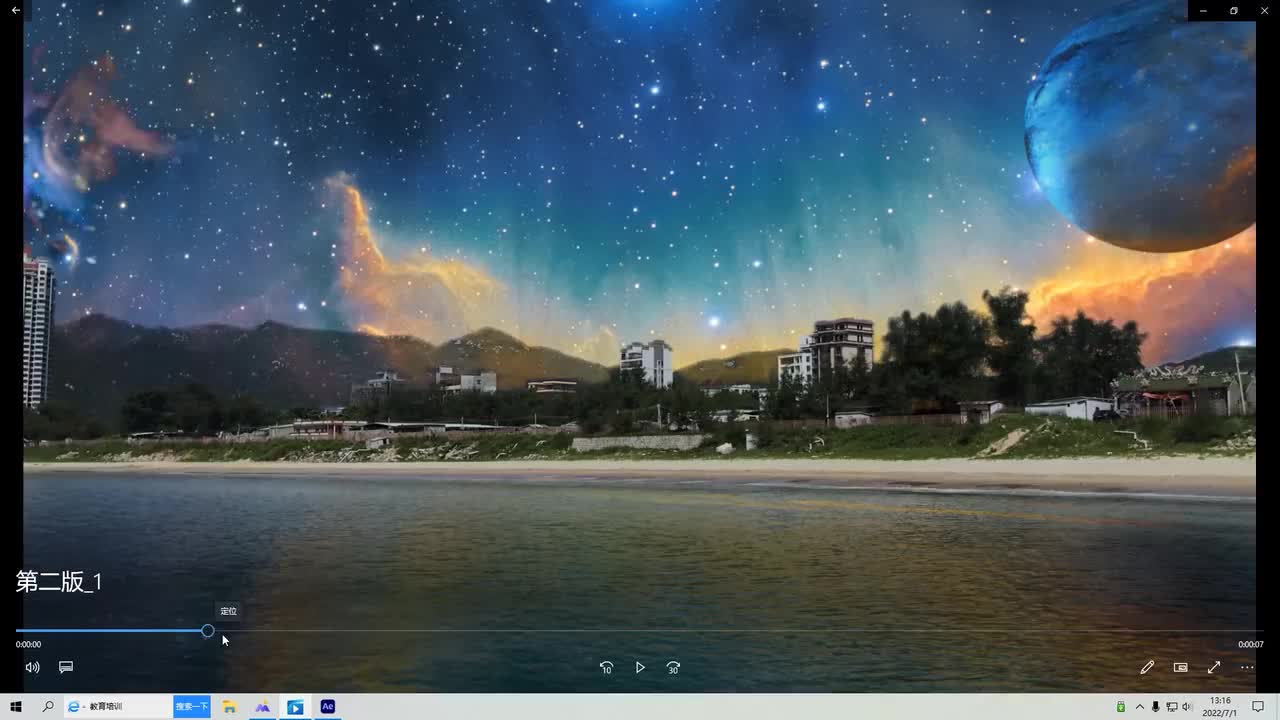The image size is (1280, 720).
Task: Close the video player window
Action: click(1264, 10)
